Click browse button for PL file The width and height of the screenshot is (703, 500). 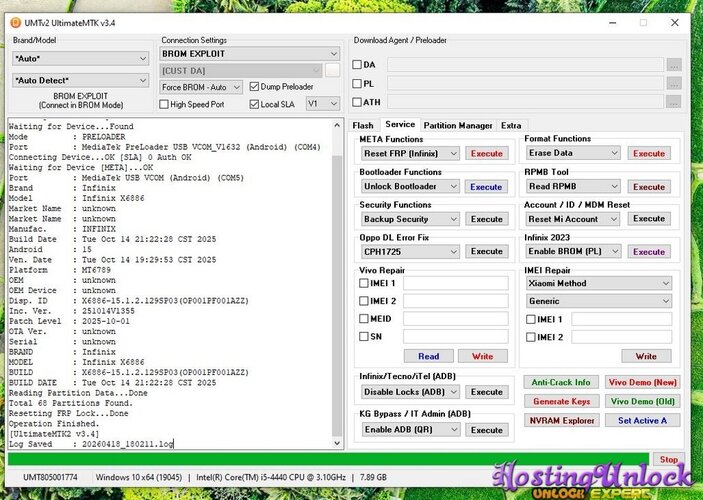point(674,83)
